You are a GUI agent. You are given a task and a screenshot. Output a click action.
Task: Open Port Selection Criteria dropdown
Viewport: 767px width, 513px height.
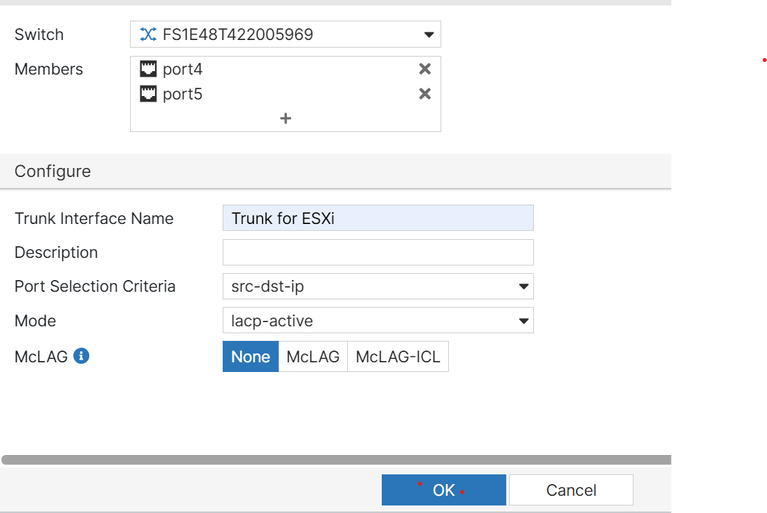[x=378, y=287]
